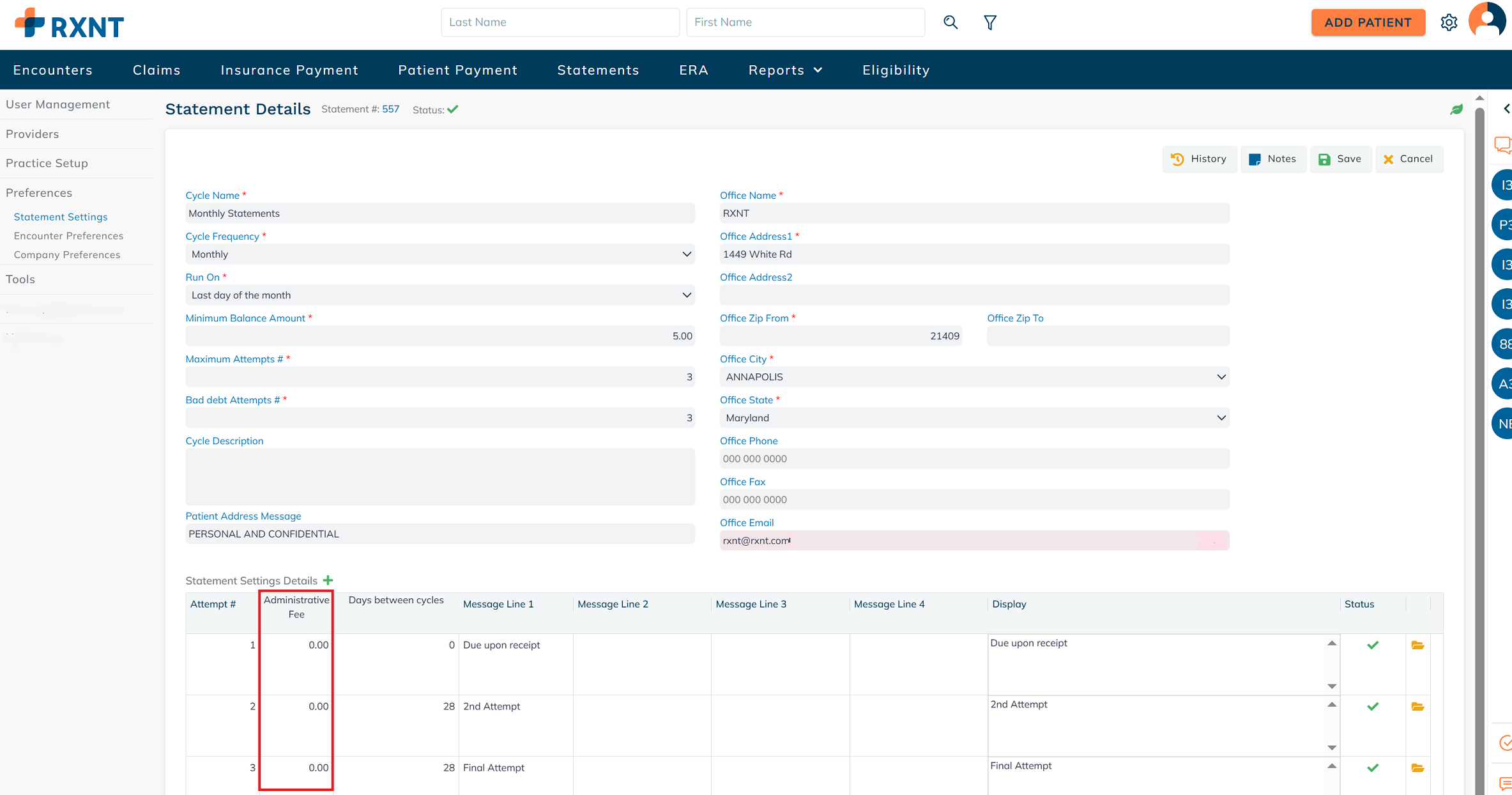Click the Save button
This screenshot has width=1512, height=795.
click(x=1340, y=159)
